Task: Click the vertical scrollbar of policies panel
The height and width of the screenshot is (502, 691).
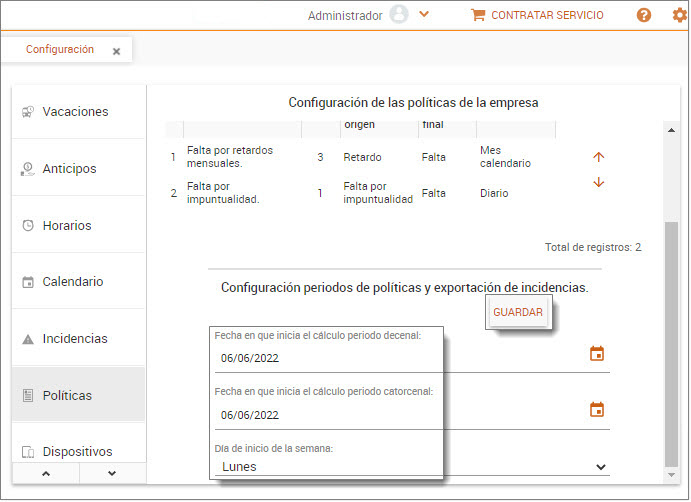Action: click(x=671, y=340)
